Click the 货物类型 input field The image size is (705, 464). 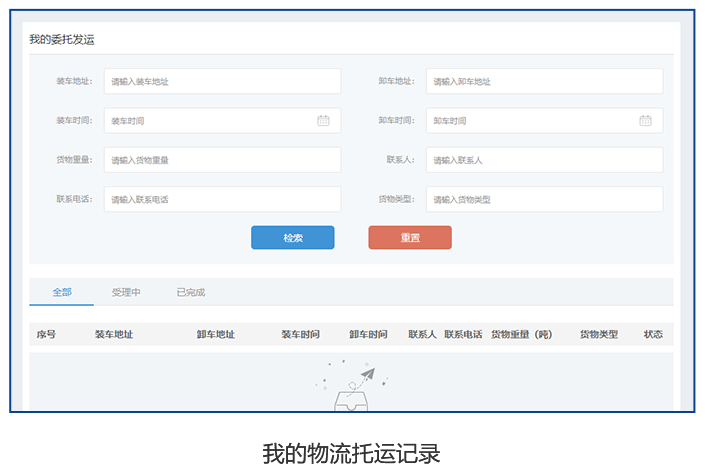[544, 199]
